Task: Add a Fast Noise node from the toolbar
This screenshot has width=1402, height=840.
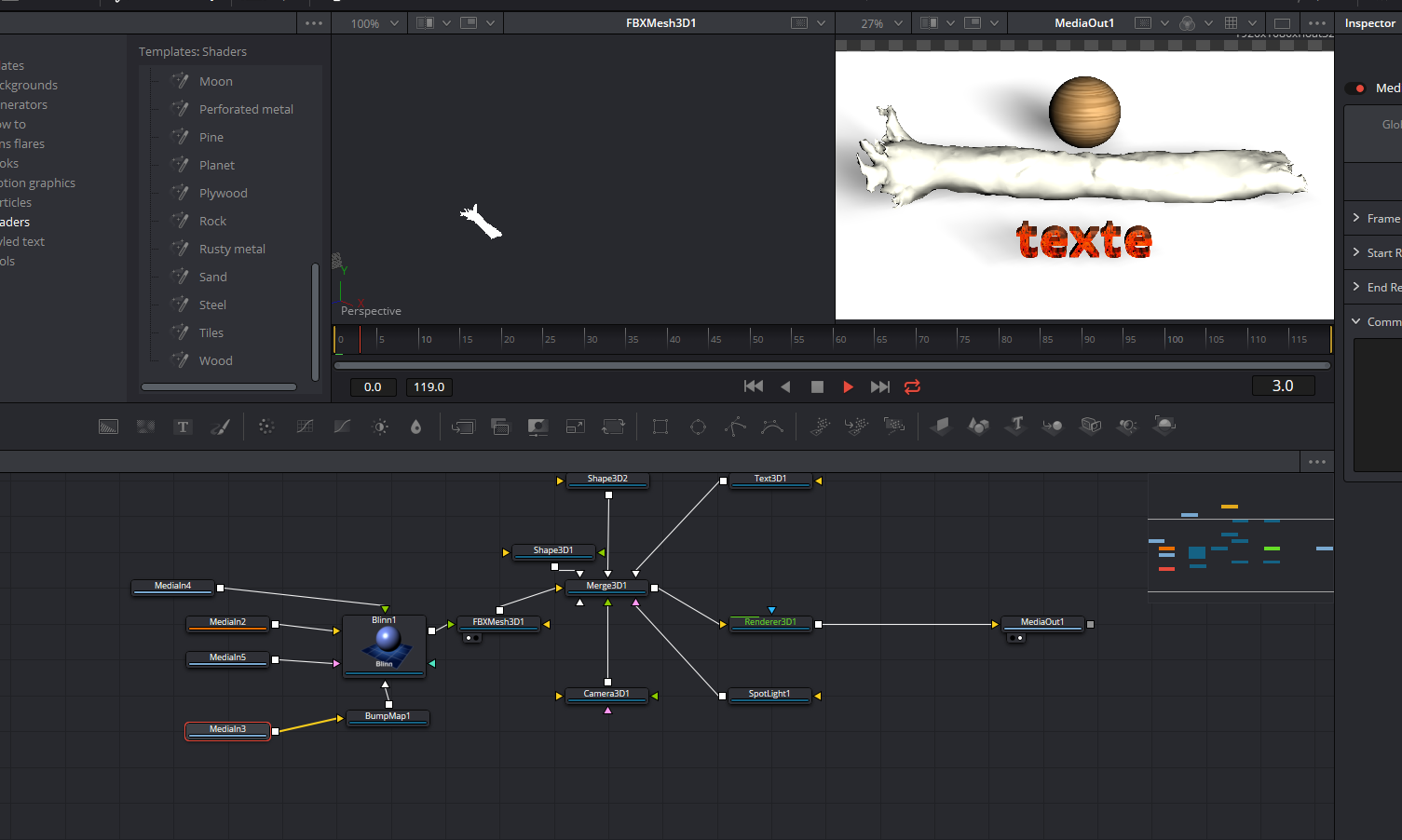Action: point(146,427)
